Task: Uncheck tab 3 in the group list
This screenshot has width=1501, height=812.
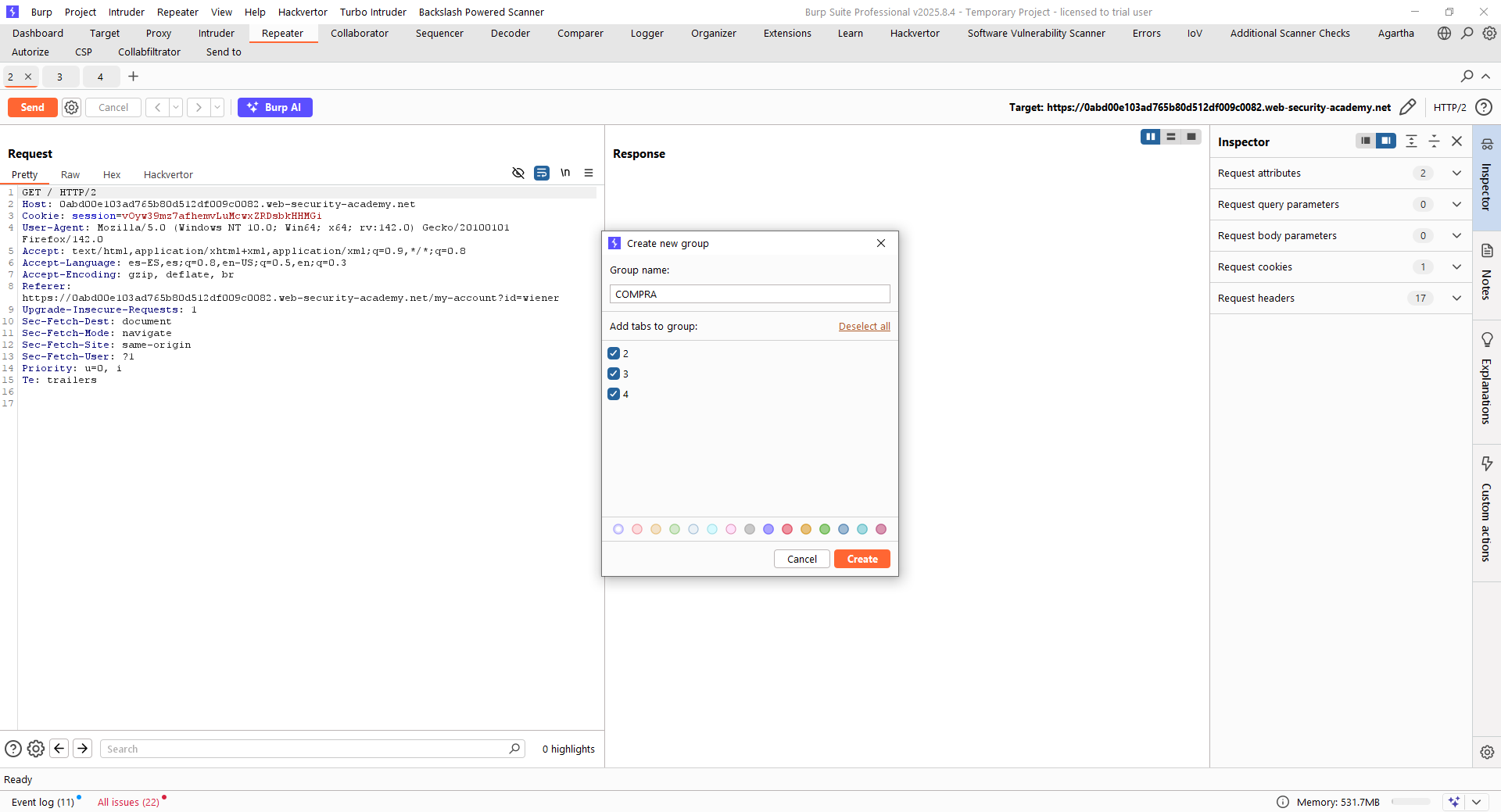Action: 614,374
